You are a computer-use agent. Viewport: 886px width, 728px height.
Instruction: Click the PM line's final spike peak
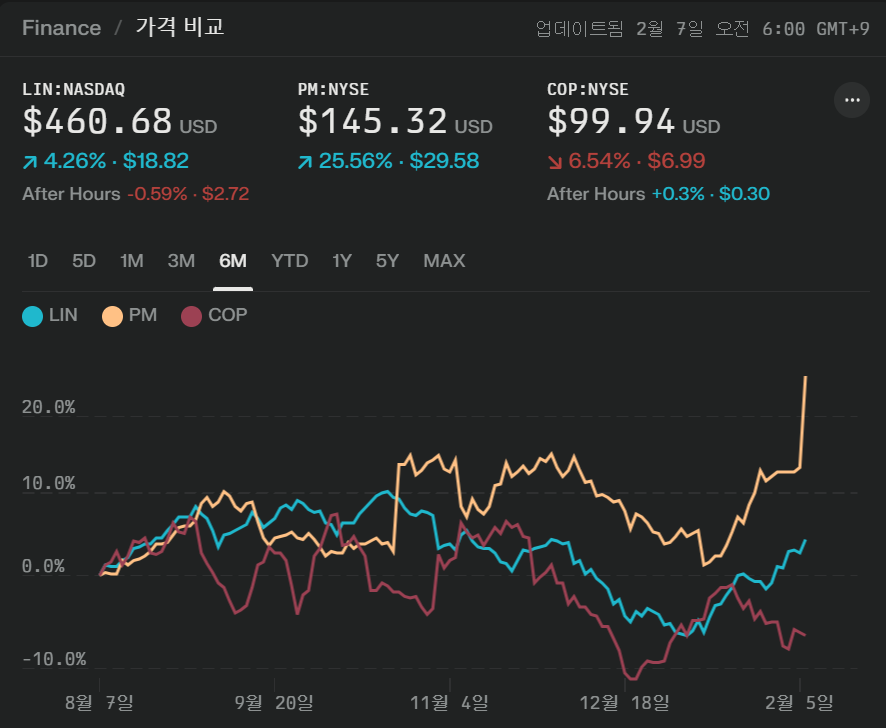pos(805,377)
